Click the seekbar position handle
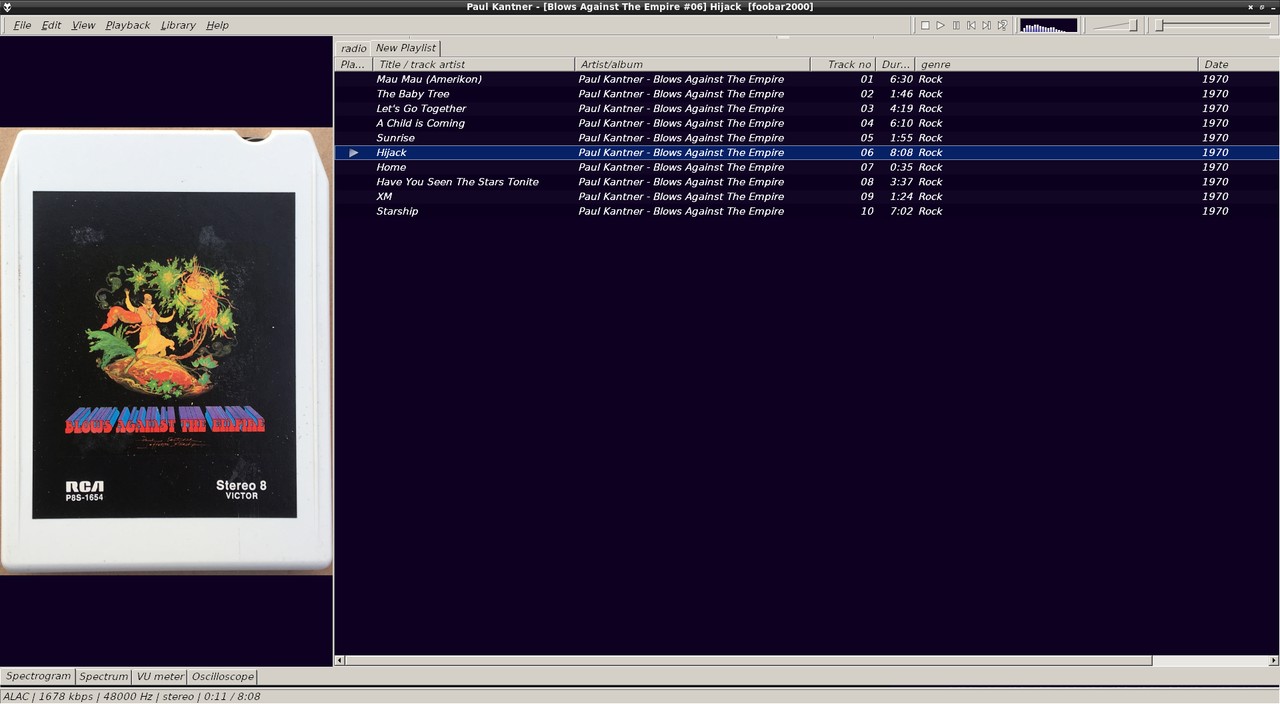1280x704 pixels. click(x=1160, y=25)
